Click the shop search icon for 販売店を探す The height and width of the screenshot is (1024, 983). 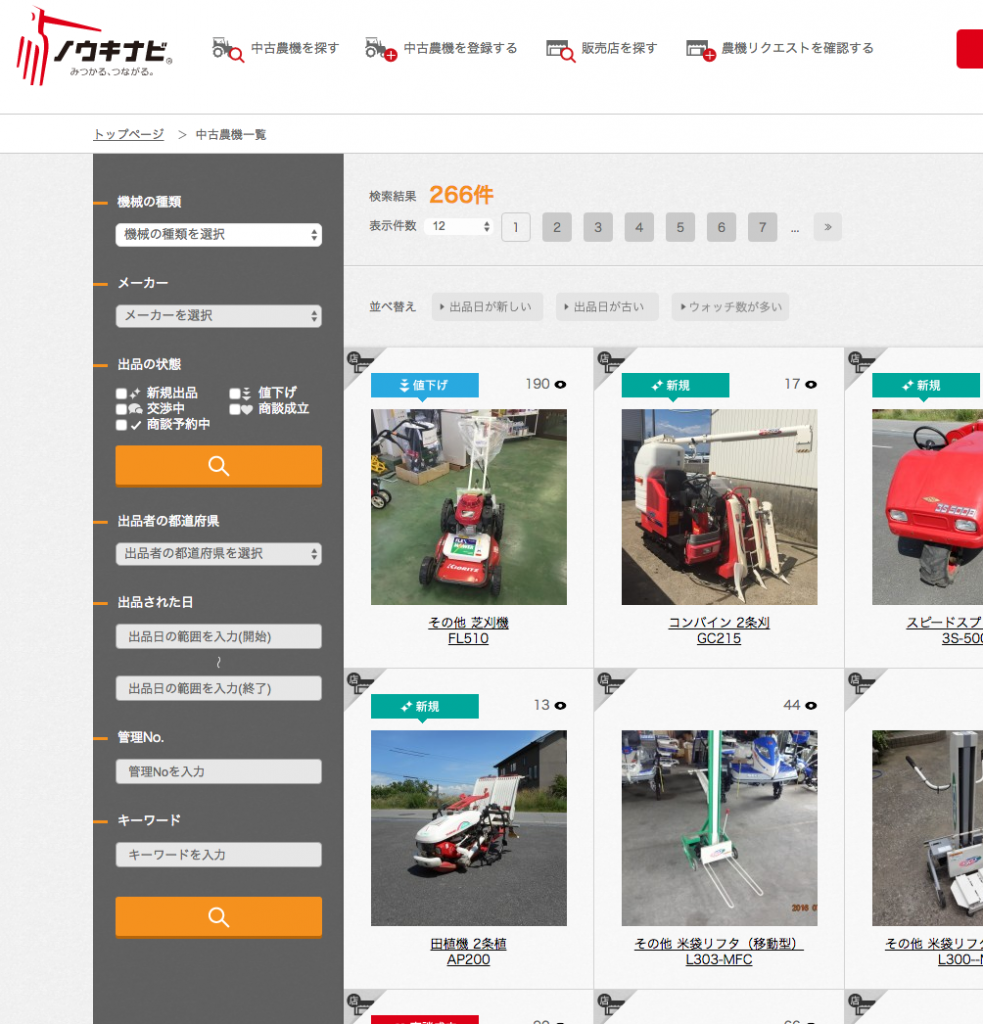click(x=559, y=48)
